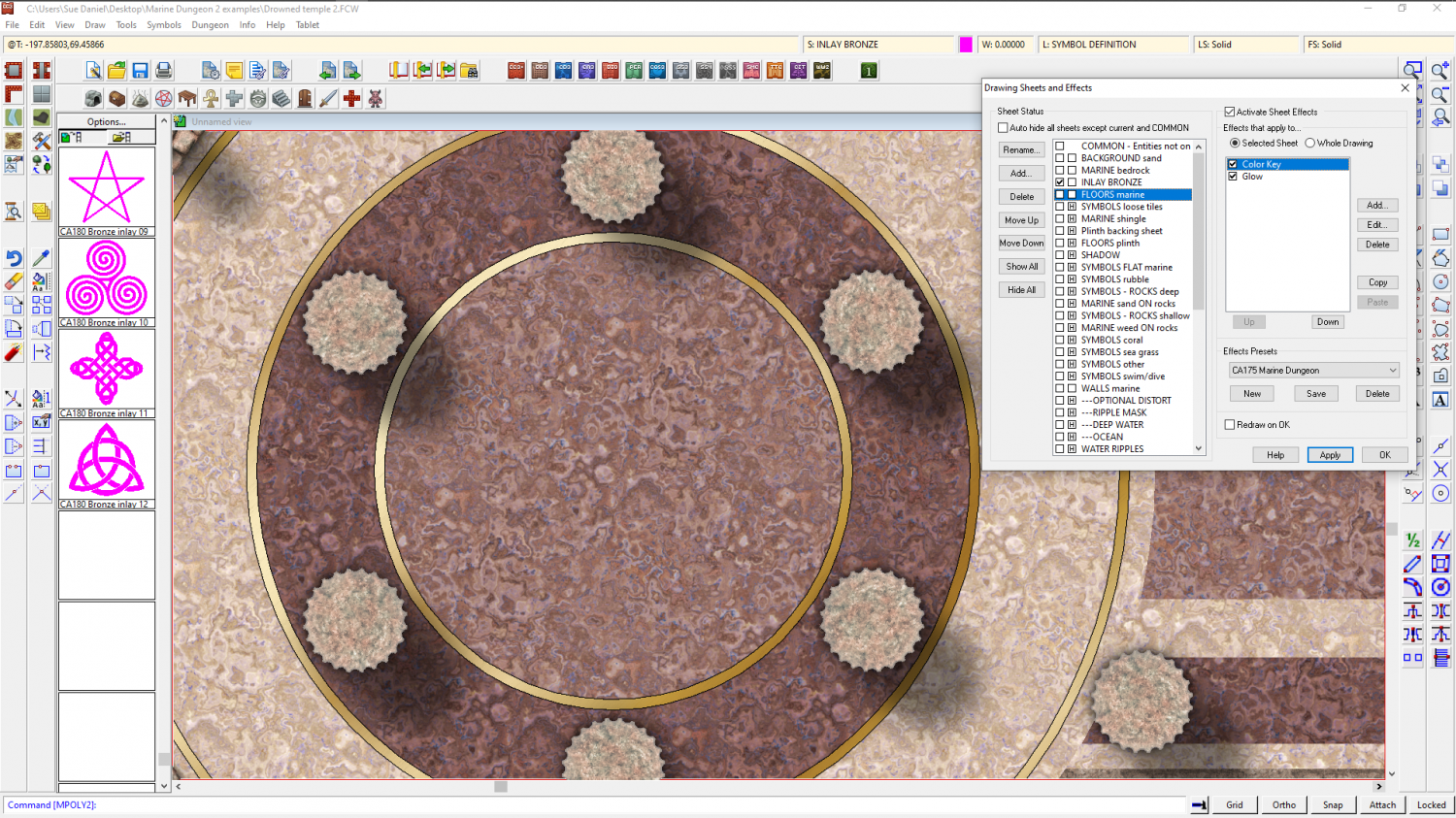Click the Save preset button
Screen dimensions: 1456x818
click(1316, 393)
